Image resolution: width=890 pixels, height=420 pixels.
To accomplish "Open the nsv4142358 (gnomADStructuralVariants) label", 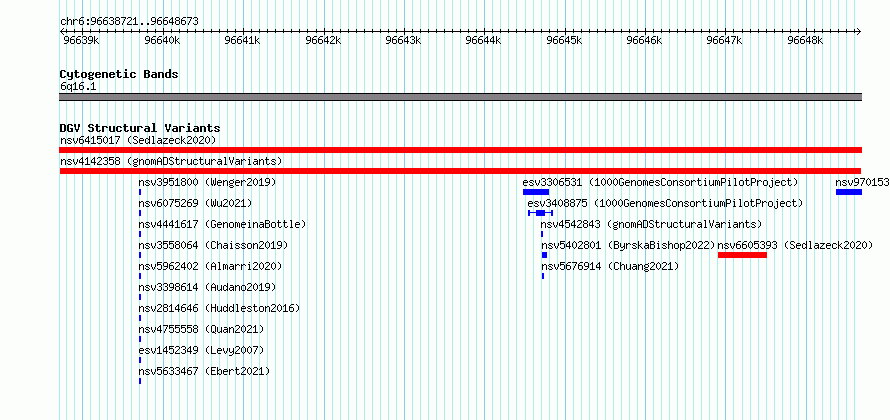I will (x=171, y=161).
